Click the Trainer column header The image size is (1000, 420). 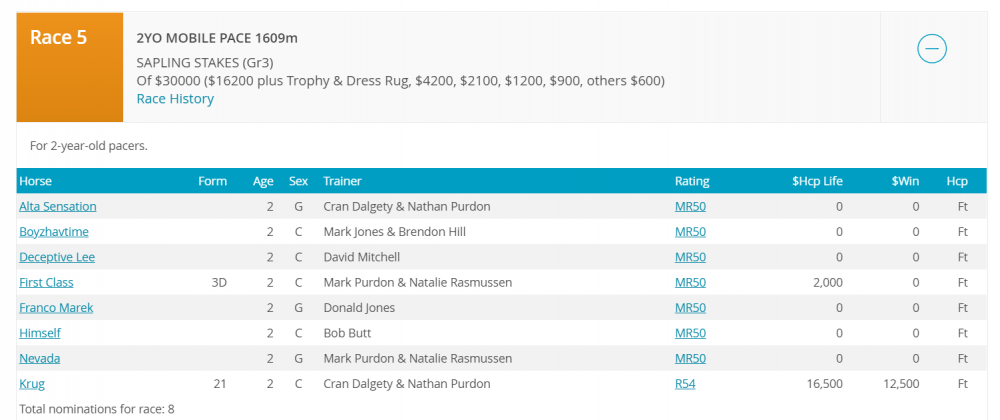(342, 181)
